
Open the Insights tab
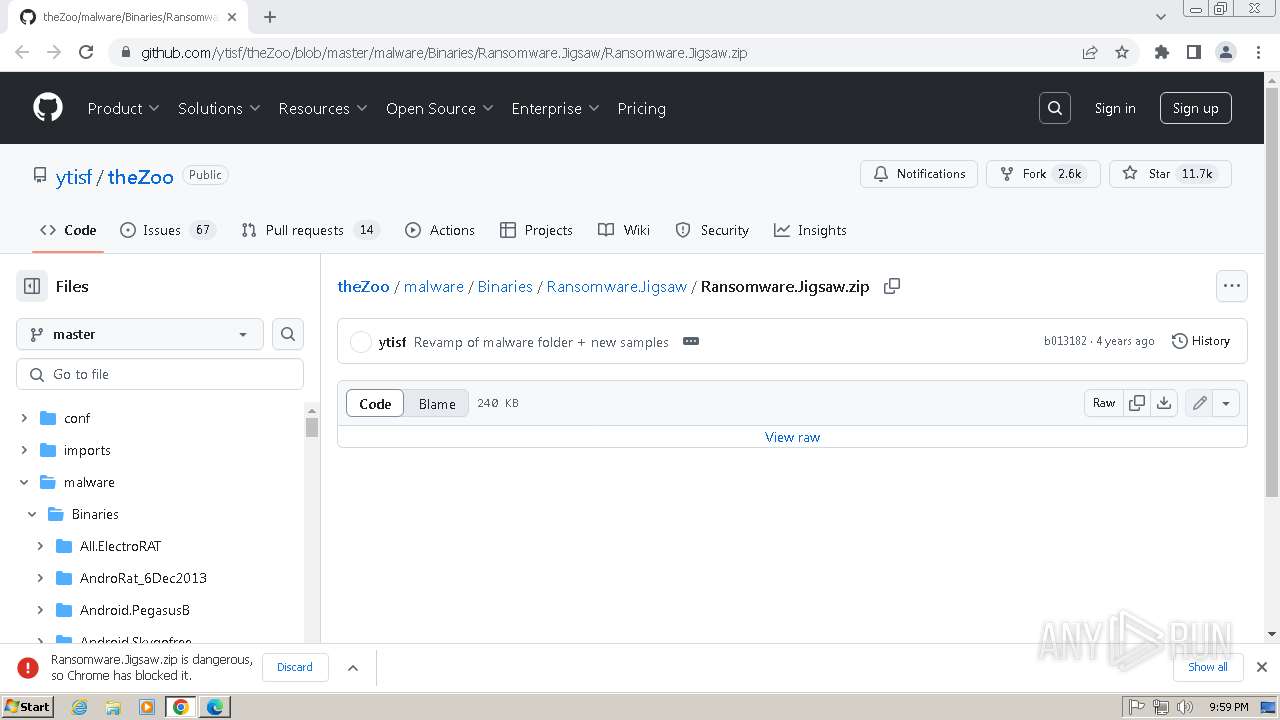tap(810, 230)
